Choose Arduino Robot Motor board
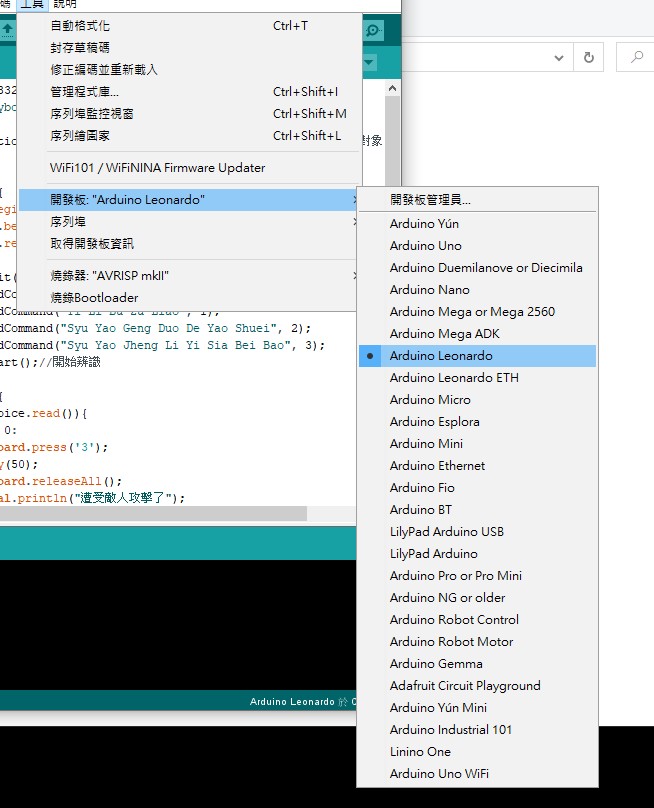 (x=477, y=642)
